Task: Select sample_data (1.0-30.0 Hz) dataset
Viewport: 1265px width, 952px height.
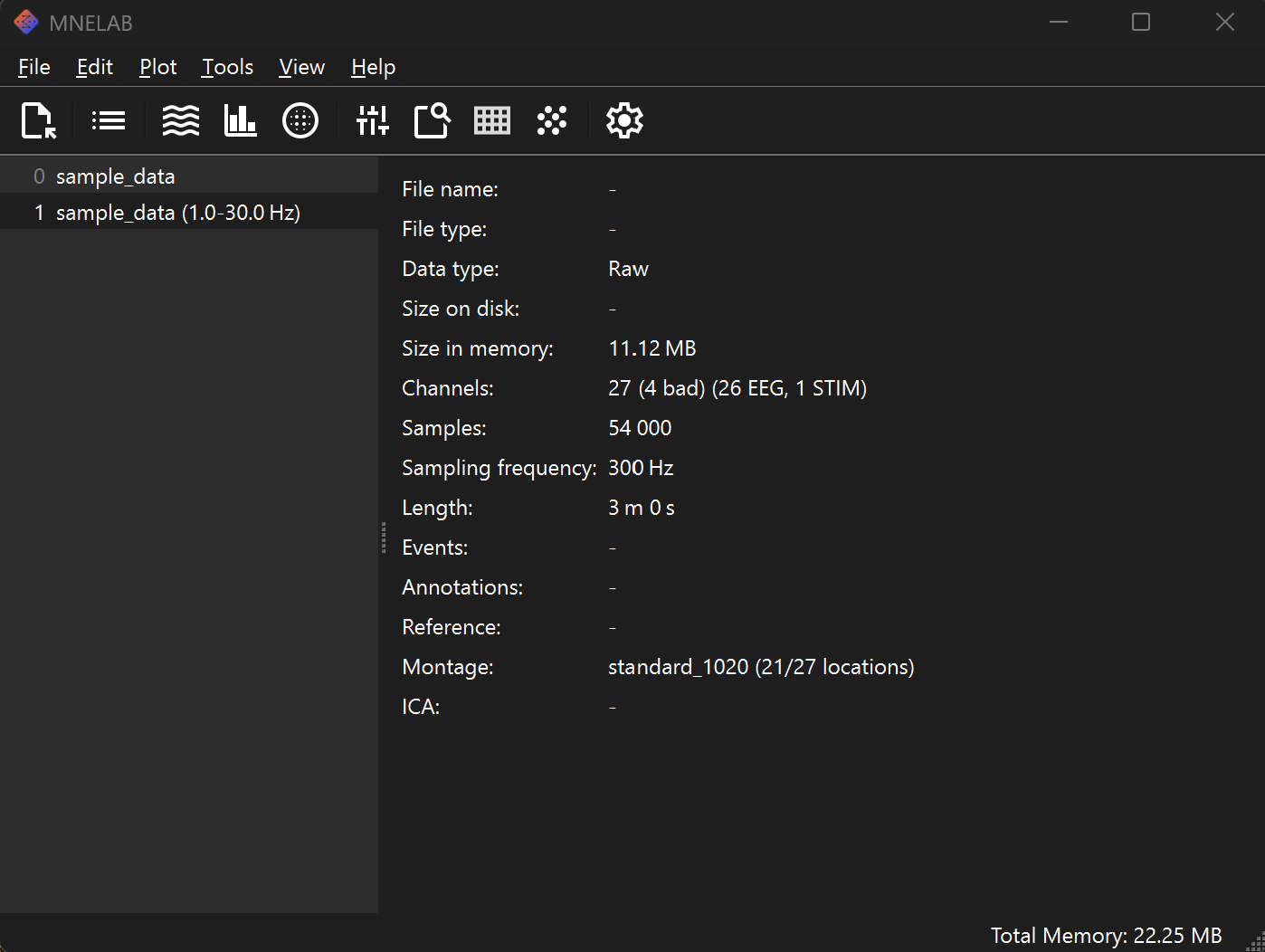Action: (177, 213)
